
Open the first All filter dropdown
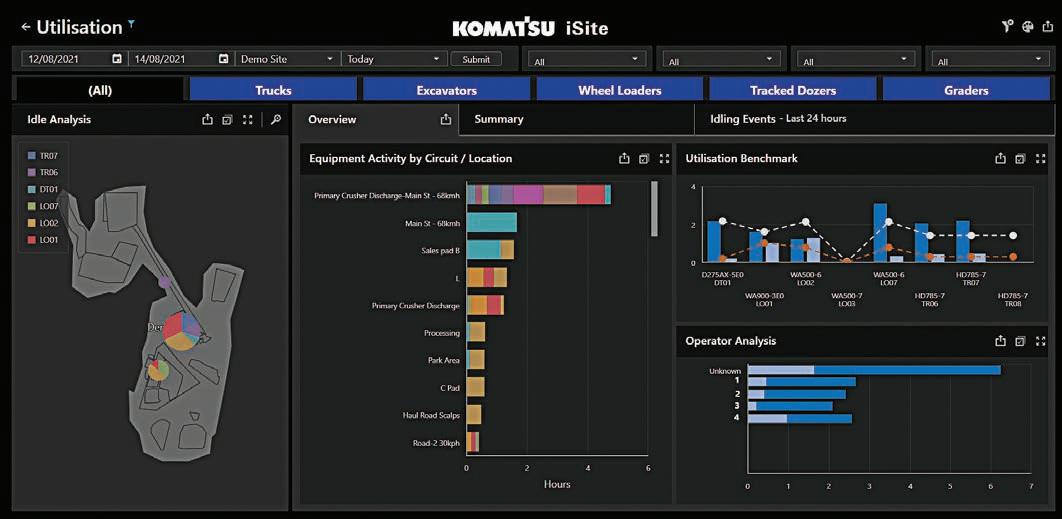tap(586, 60)
